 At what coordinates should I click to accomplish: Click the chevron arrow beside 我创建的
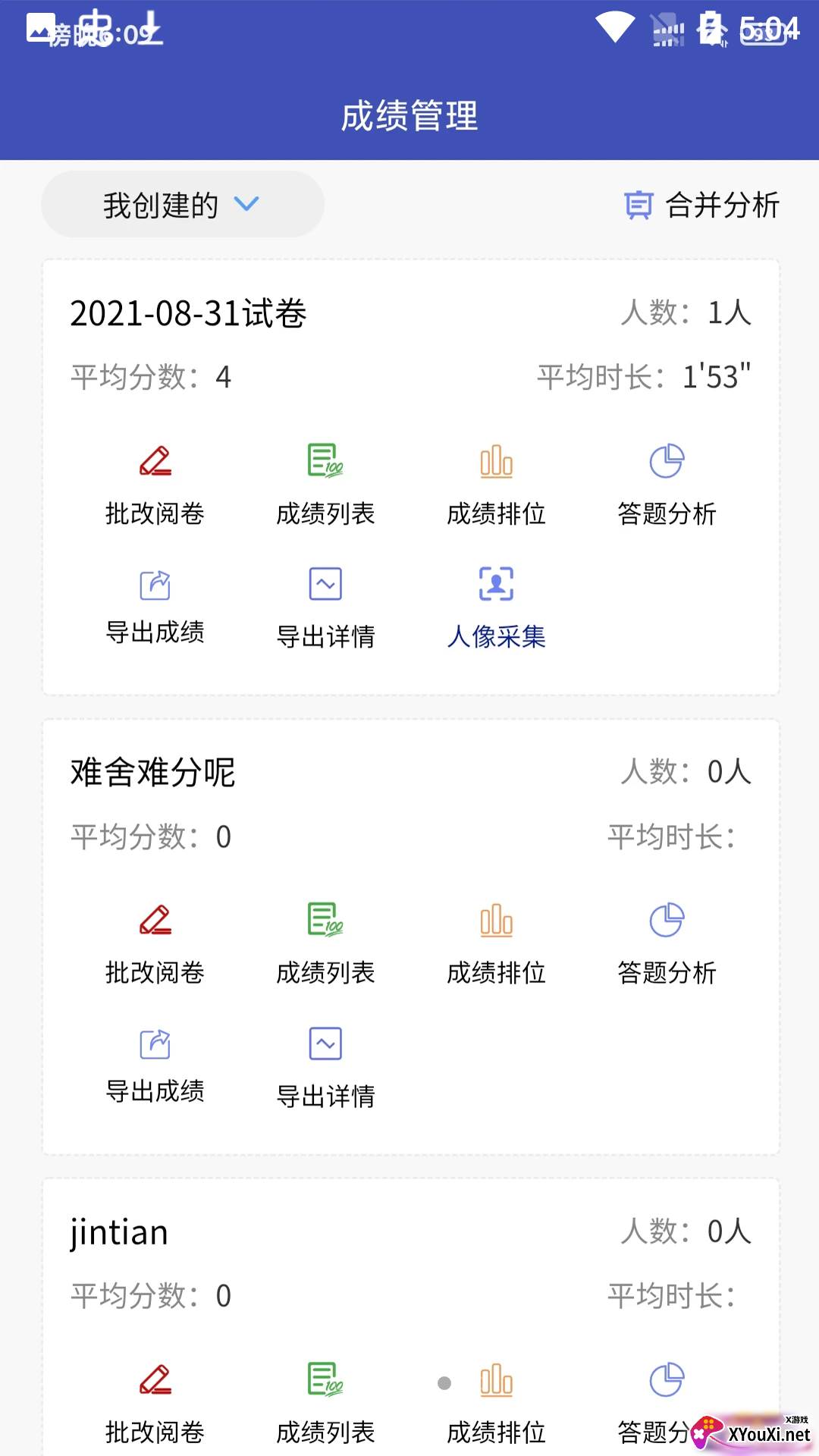pyautogui.click(x=246, y=203)
